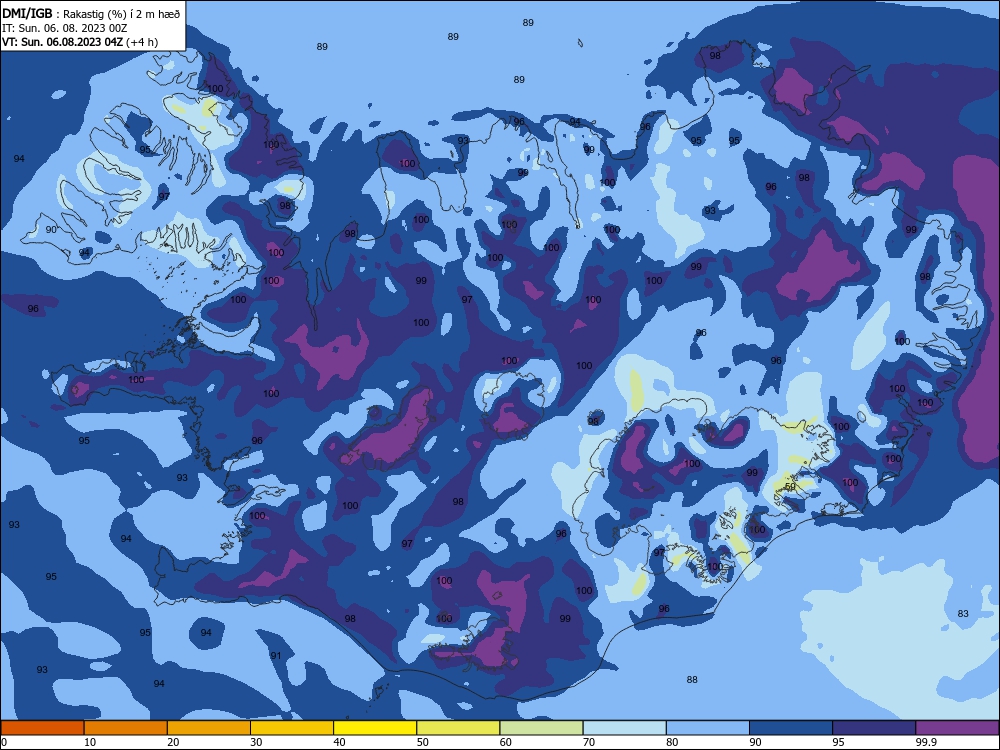Click the '91' humidity value on the map

[276, 656]
